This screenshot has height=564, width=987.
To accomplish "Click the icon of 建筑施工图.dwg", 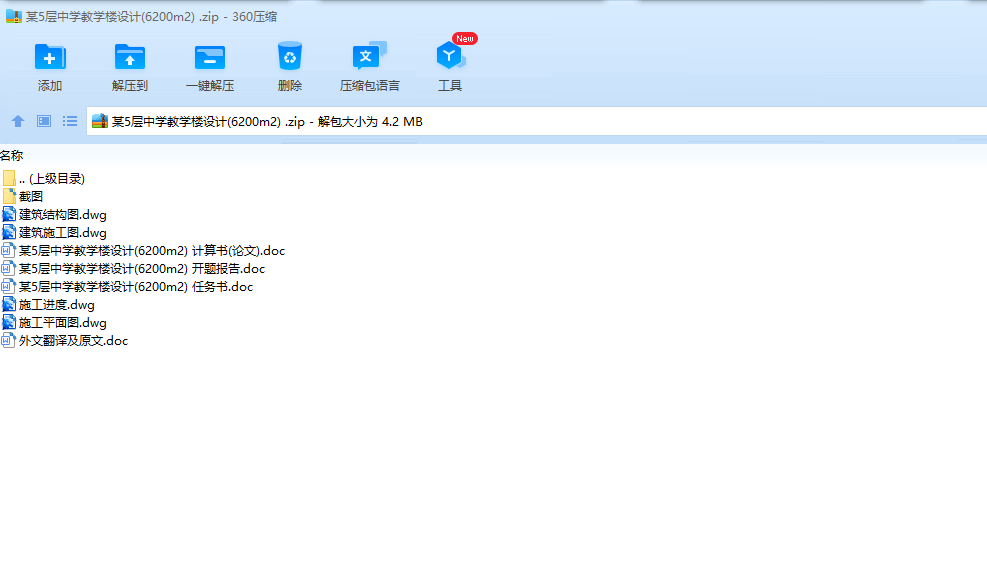I will (9, 232).
